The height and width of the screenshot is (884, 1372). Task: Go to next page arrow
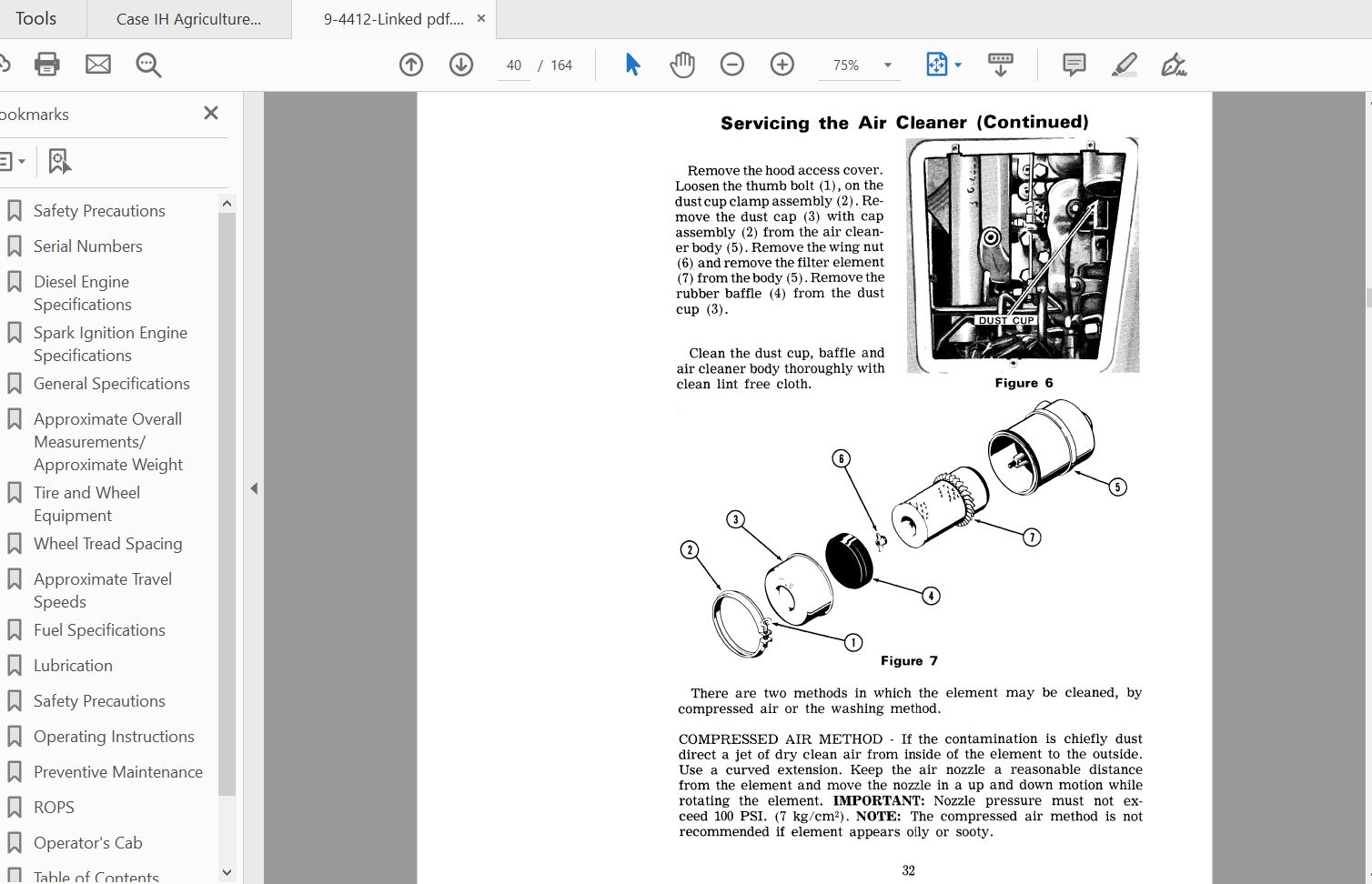[x=461, y=65]
